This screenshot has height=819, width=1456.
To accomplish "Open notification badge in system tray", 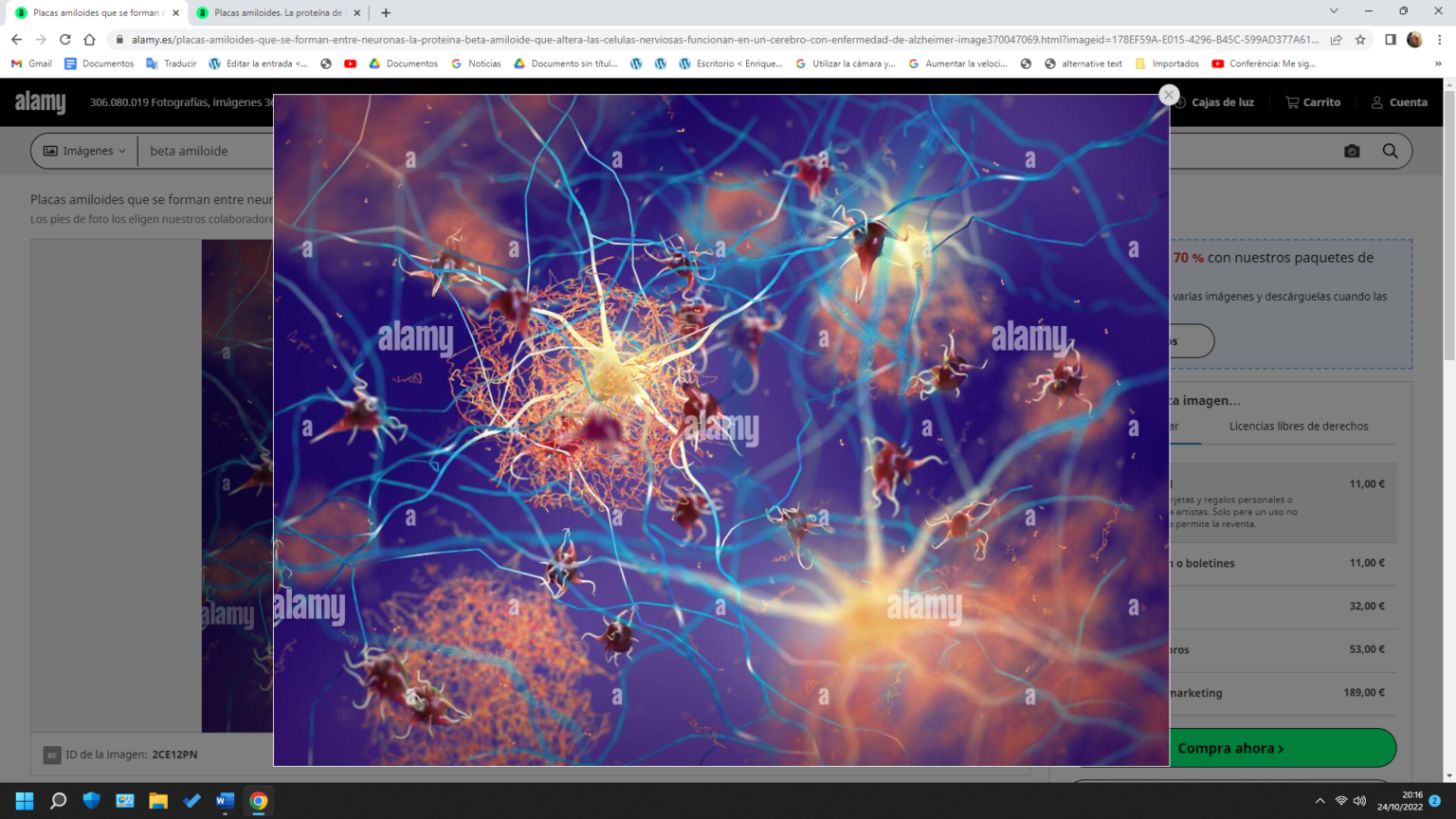I will 1435,801.
